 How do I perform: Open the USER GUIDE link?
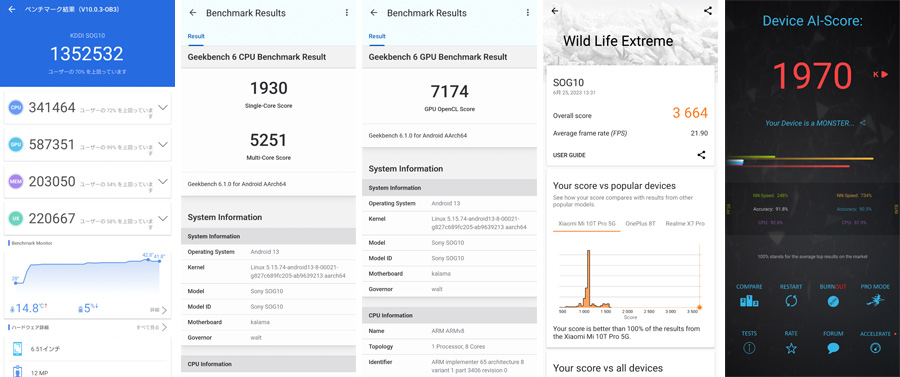click(569, 155)
